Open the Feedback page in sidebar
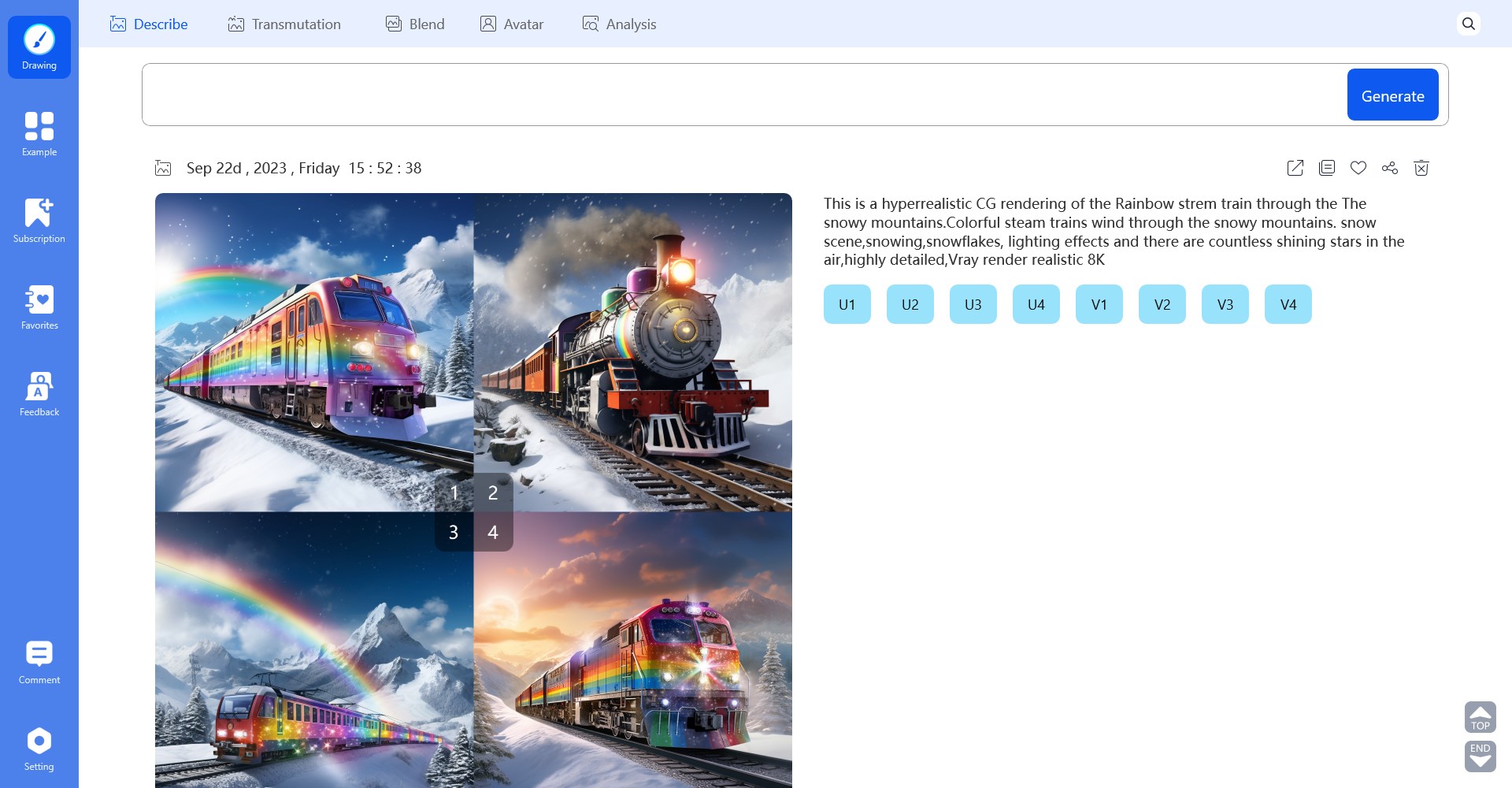The image size is (1512, 788). point(39,394)
